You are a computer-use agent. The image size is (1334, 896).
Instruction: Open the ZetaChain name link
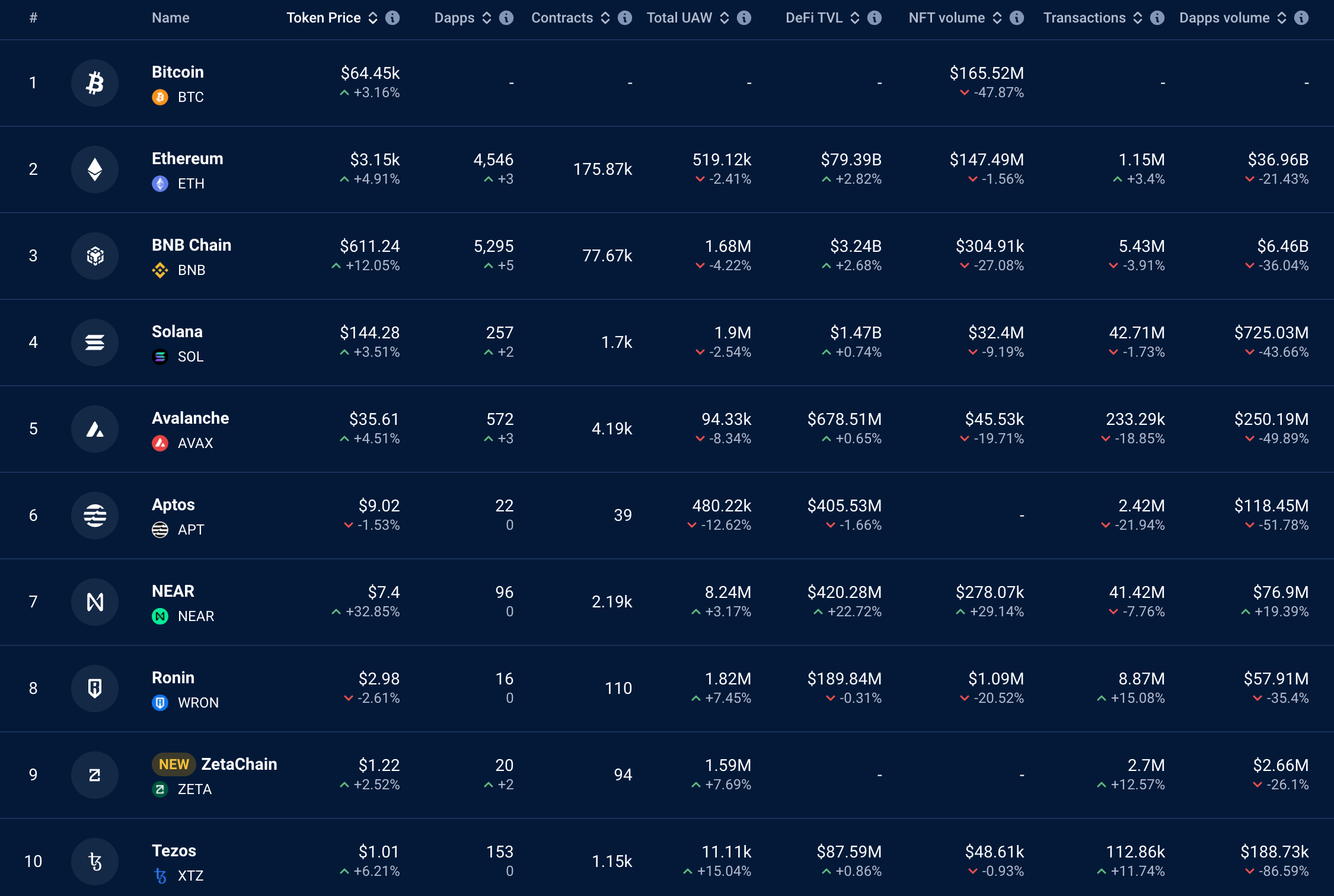[239, 764]
